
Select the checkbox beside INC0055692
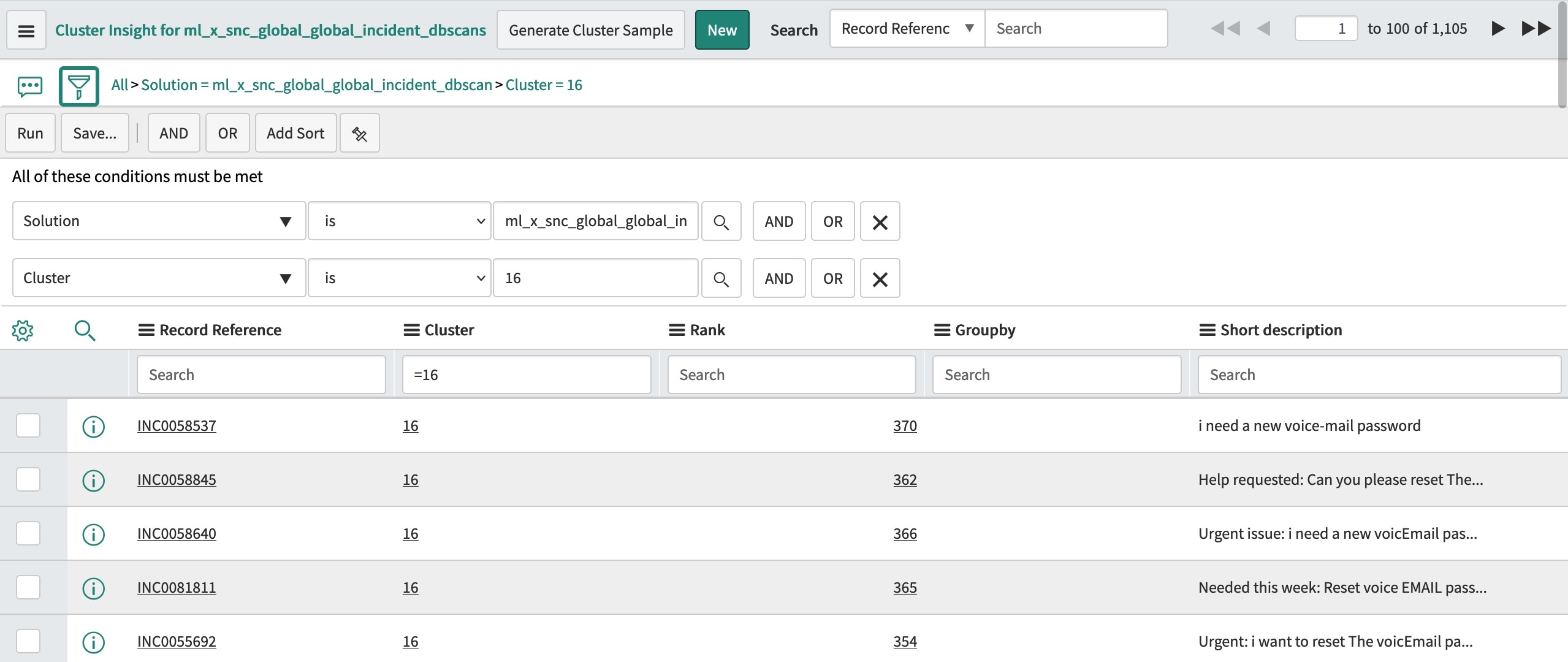click(x=28, y=641)
